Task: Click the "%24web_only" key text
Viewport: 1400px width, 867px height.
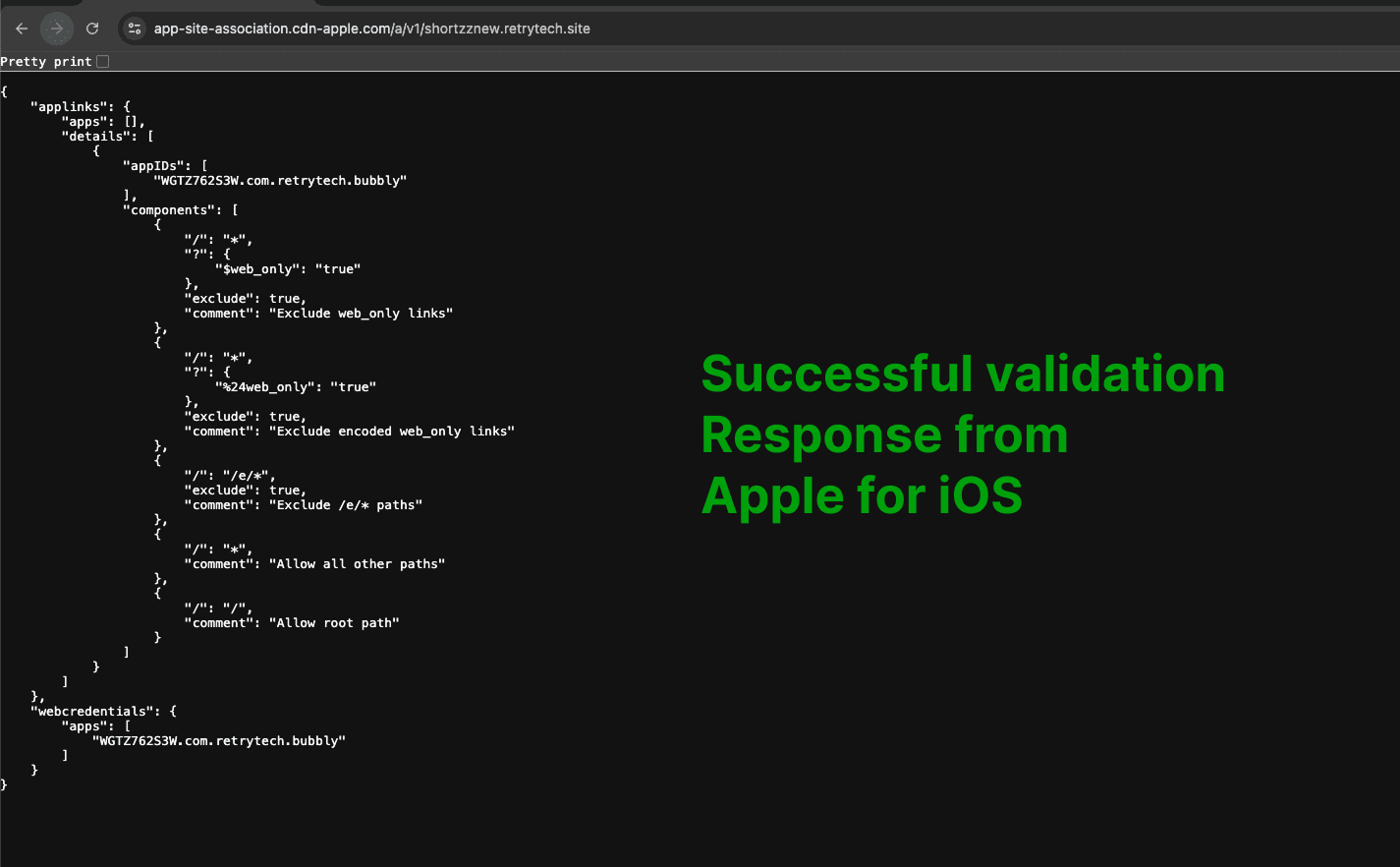Action: (264, 387)
